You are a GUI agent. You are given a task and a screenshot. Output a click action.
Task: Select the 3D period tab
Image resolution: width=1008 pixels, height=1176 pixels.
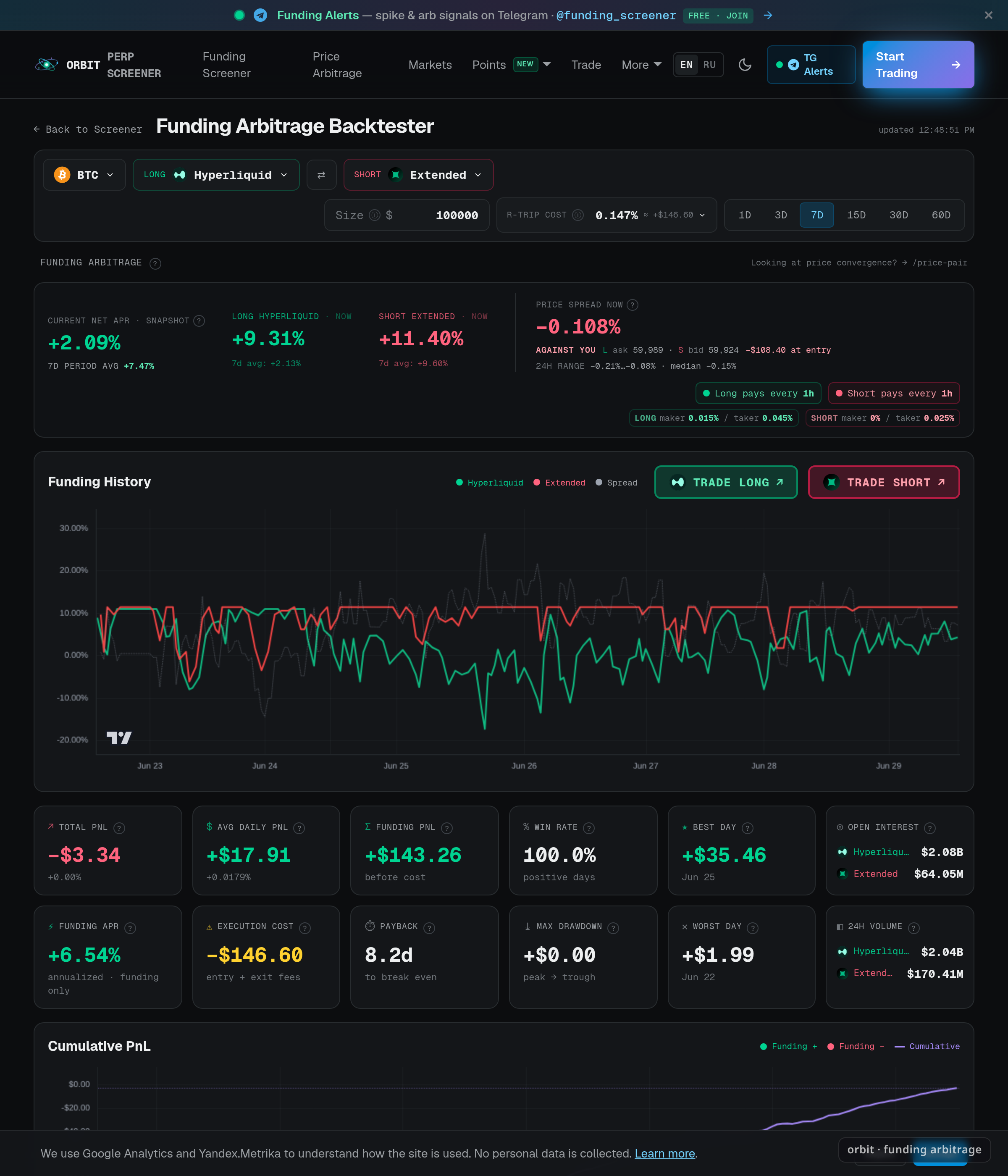(x=781, y=215)
